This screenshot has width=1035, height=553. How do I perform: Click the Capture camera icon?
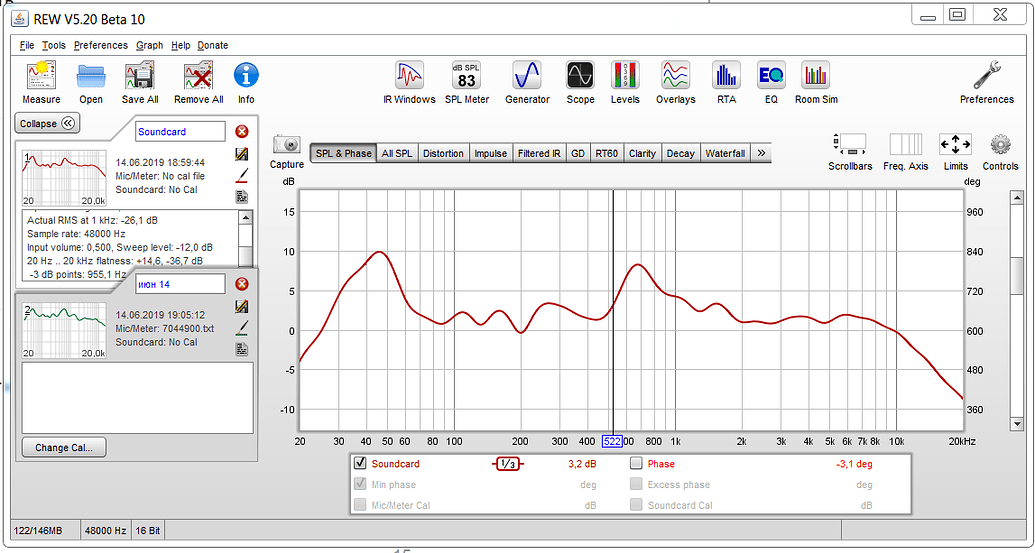pos(287,145)
